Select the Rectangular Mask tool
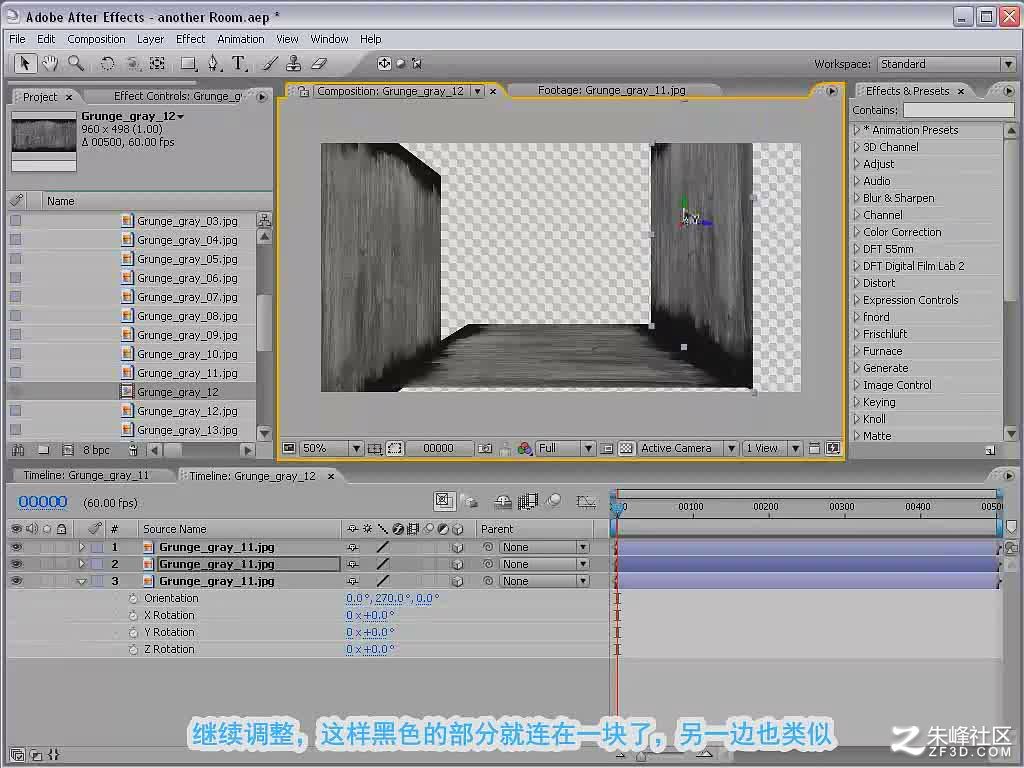The height and width of the screenshot is (768, 1024). (x=189, y=63)
